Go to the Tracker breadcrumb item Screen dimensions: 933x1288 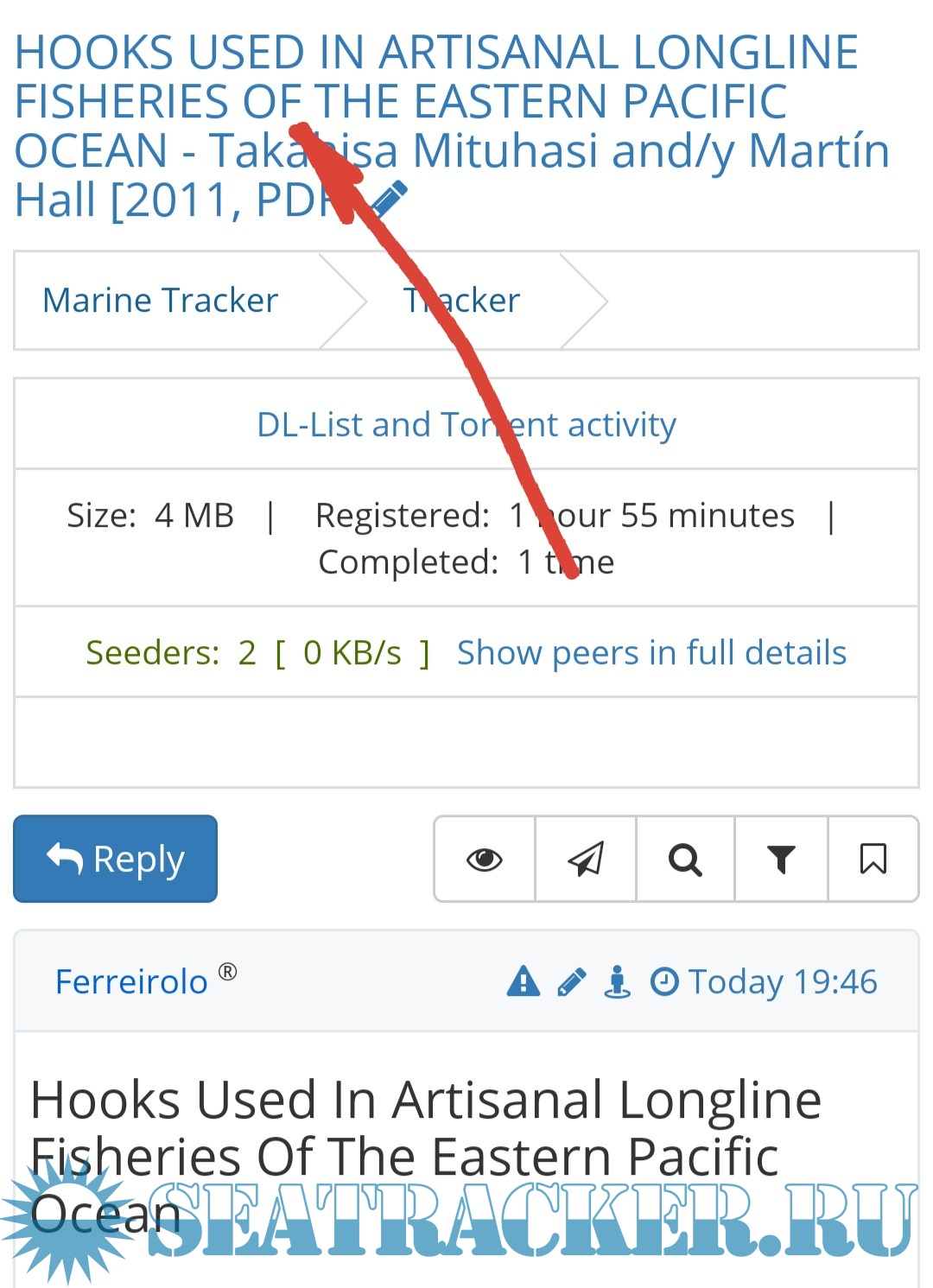pyautogui.click(x=462, y=301)
